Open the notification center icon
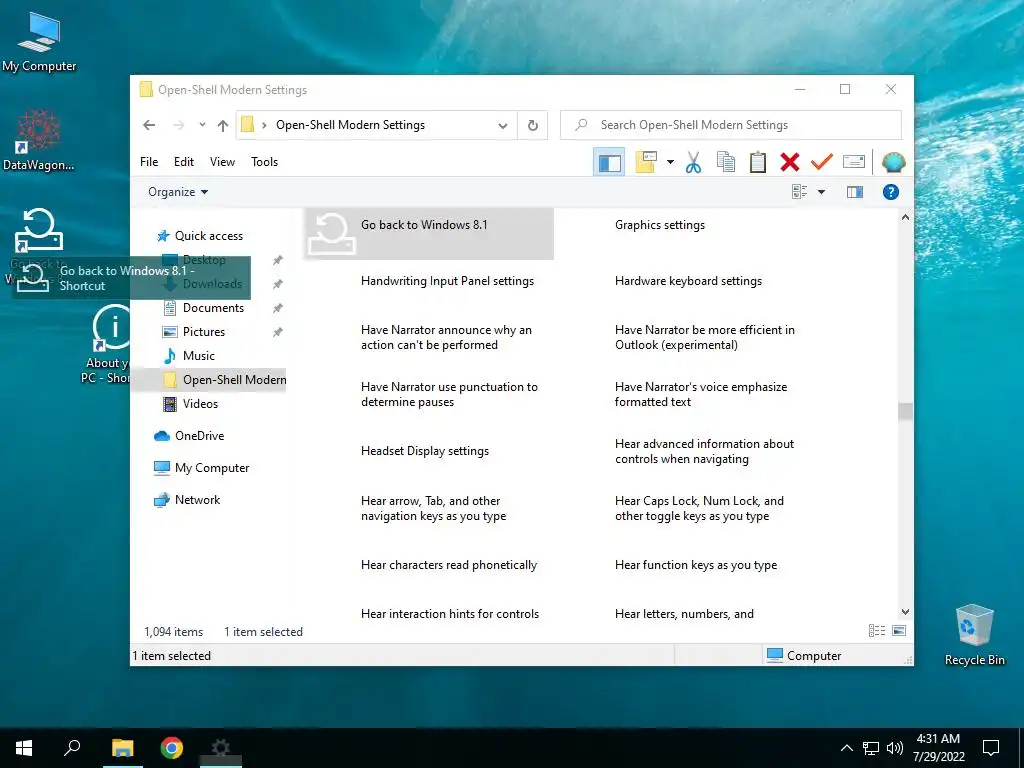Viewport: 1024px width, 768px height. [991, 748]
